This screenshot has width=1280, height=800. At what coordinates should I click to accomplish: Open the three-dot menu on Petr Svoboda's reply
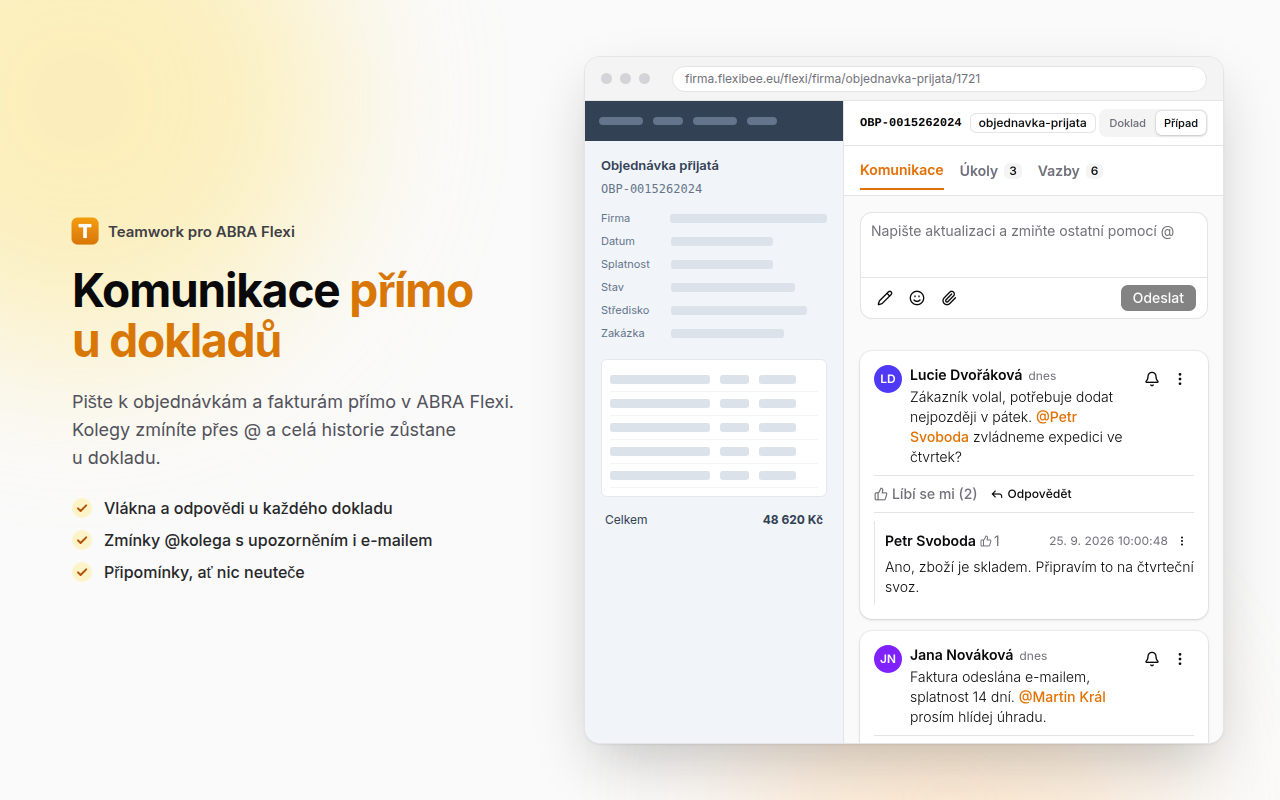tap(1182, 541)
